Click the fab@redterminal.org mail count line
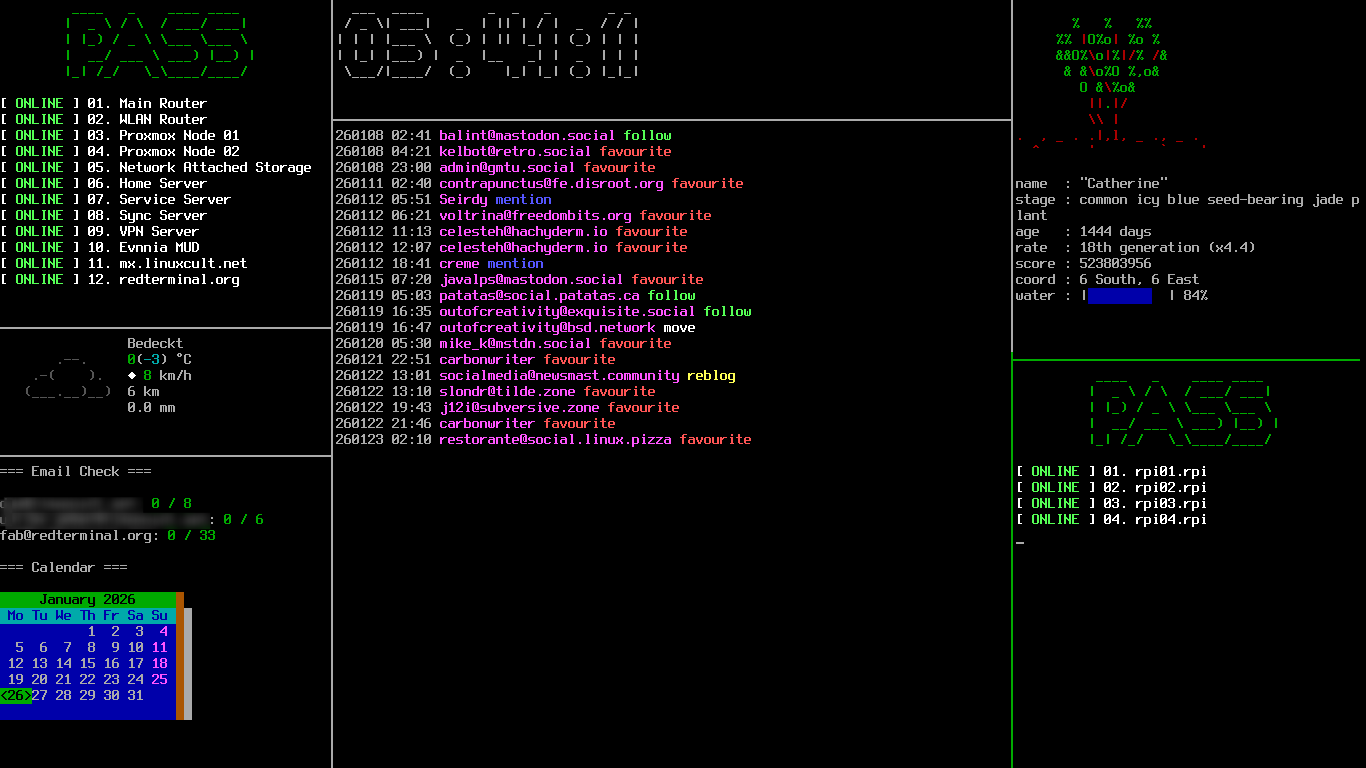This screenshot has width=1366, height=768. (x=108, y=536)
